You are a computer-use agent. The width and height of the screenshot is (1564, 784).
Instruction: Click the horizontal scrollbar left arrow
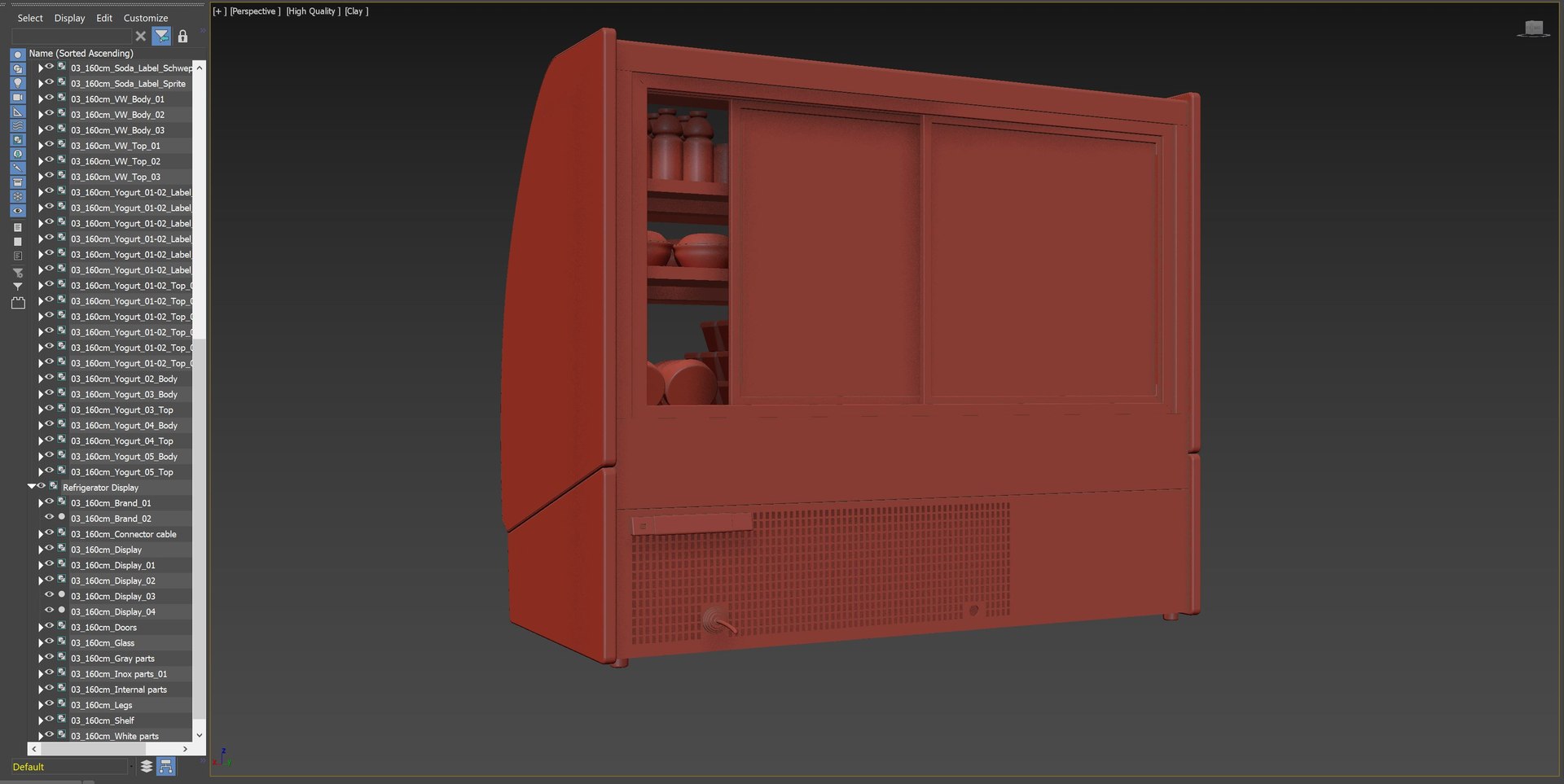click(33, 748)
